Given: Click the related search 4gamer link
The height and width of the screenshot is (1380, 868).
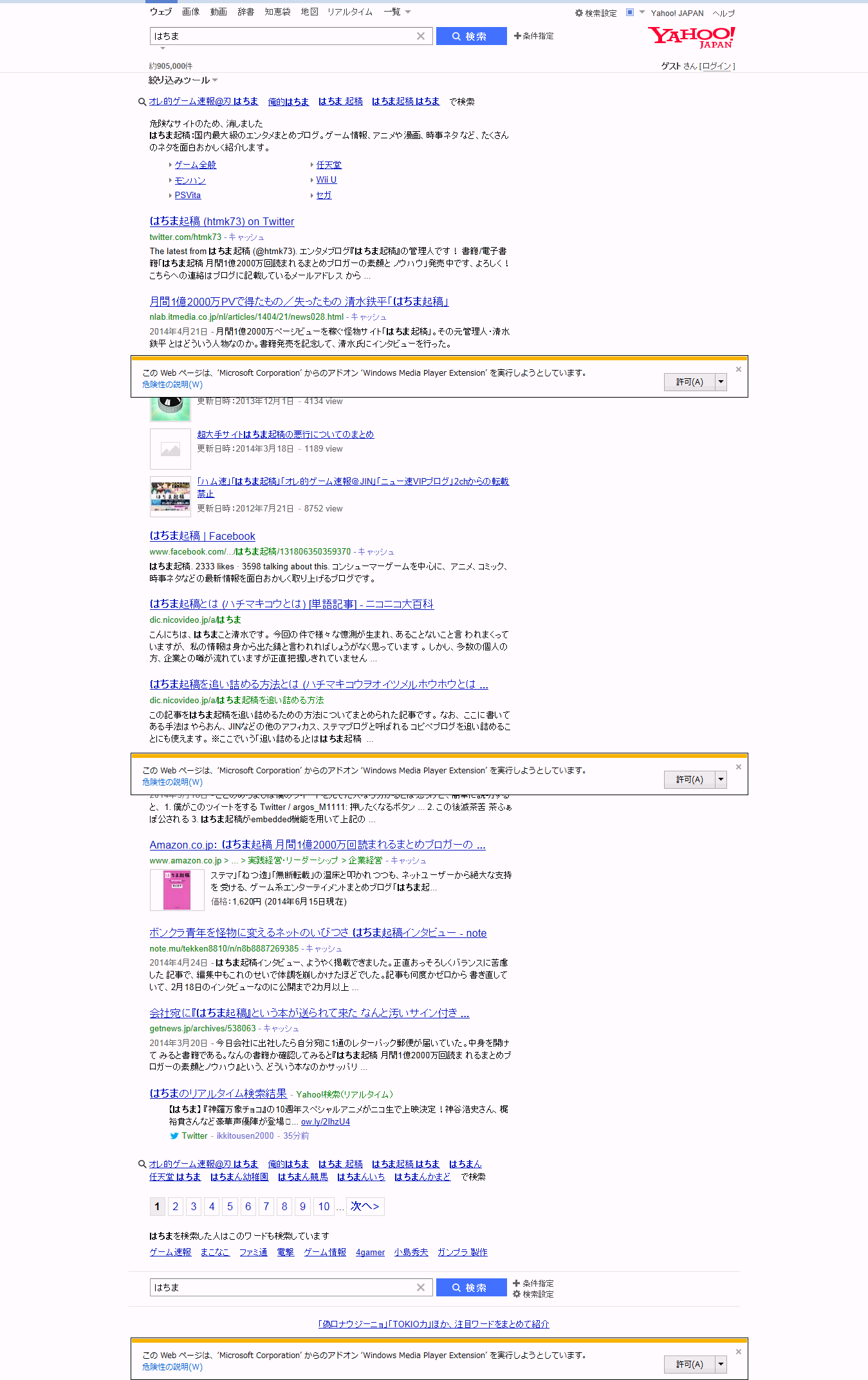Looking at the screenshot, I should 371,1252.
